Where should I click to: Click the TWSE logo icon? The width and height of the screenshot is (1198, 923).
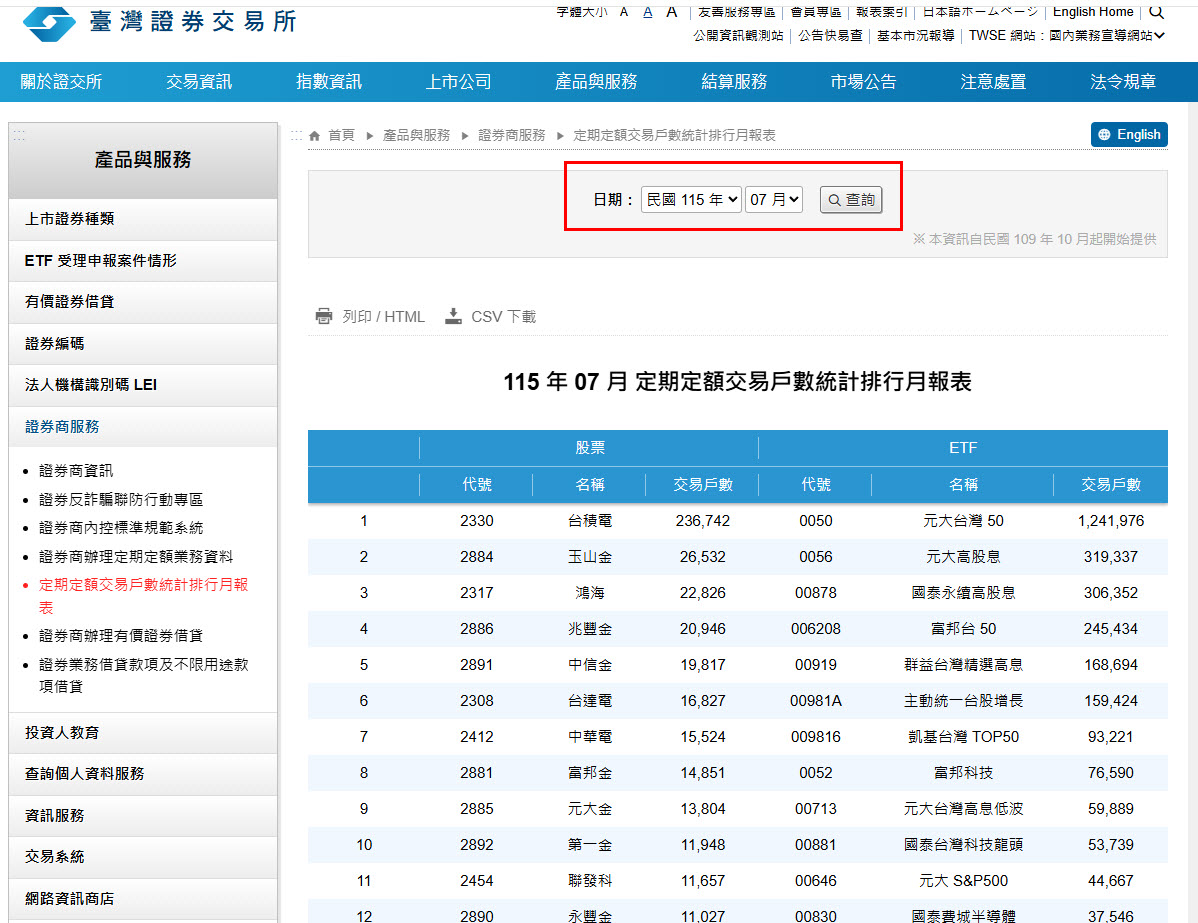coord(49,23)
